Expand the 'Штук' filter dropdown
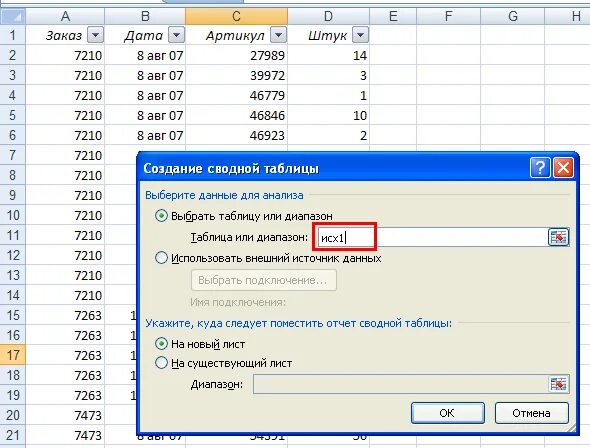 (x=360, y=35)
